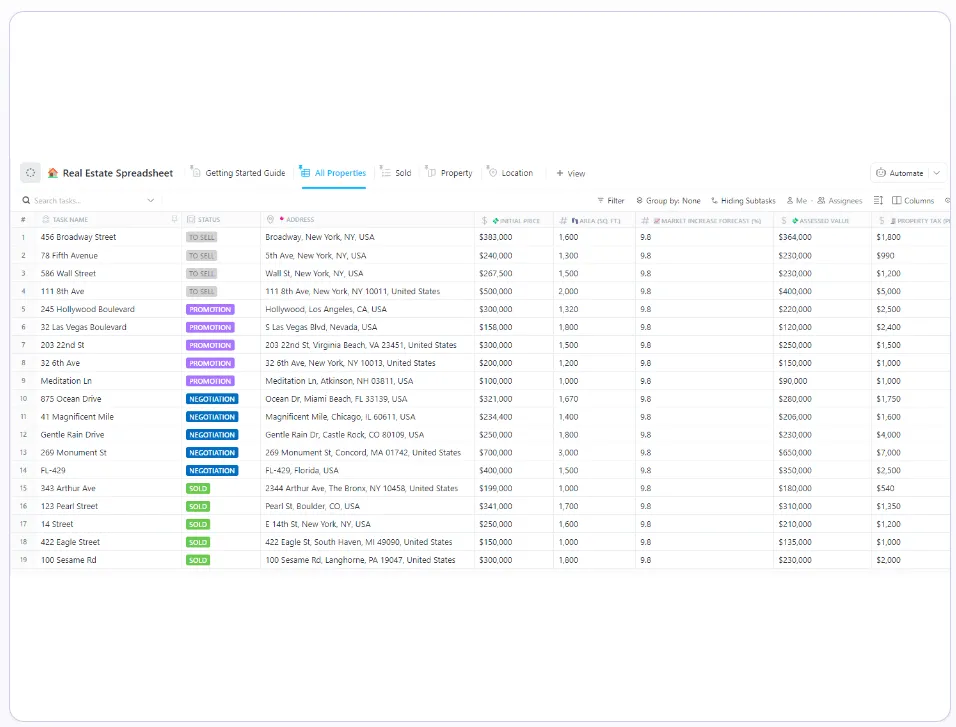Add a new view with + View

tap(571, 174)
